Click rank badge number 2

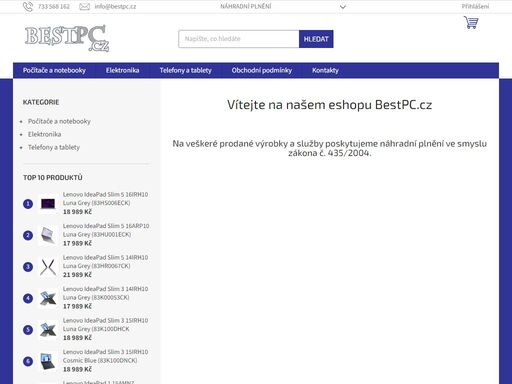click(x=28, y=235)
